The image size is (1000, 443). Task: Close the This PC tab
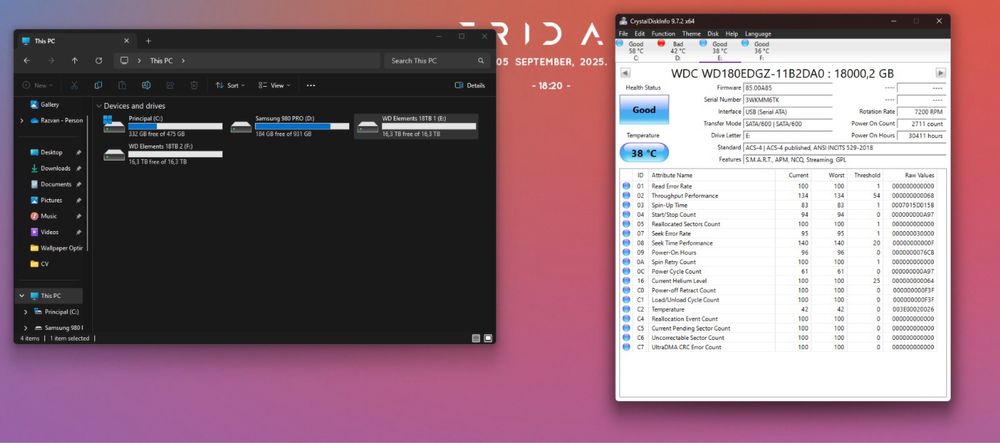coord(126,41)
